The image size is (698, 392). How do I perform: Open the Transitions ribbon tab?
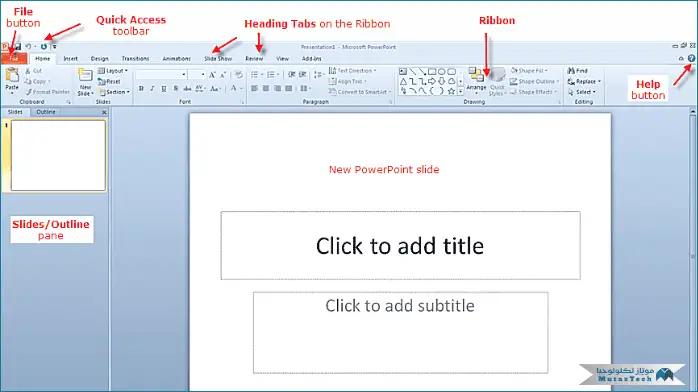(135, 59)
